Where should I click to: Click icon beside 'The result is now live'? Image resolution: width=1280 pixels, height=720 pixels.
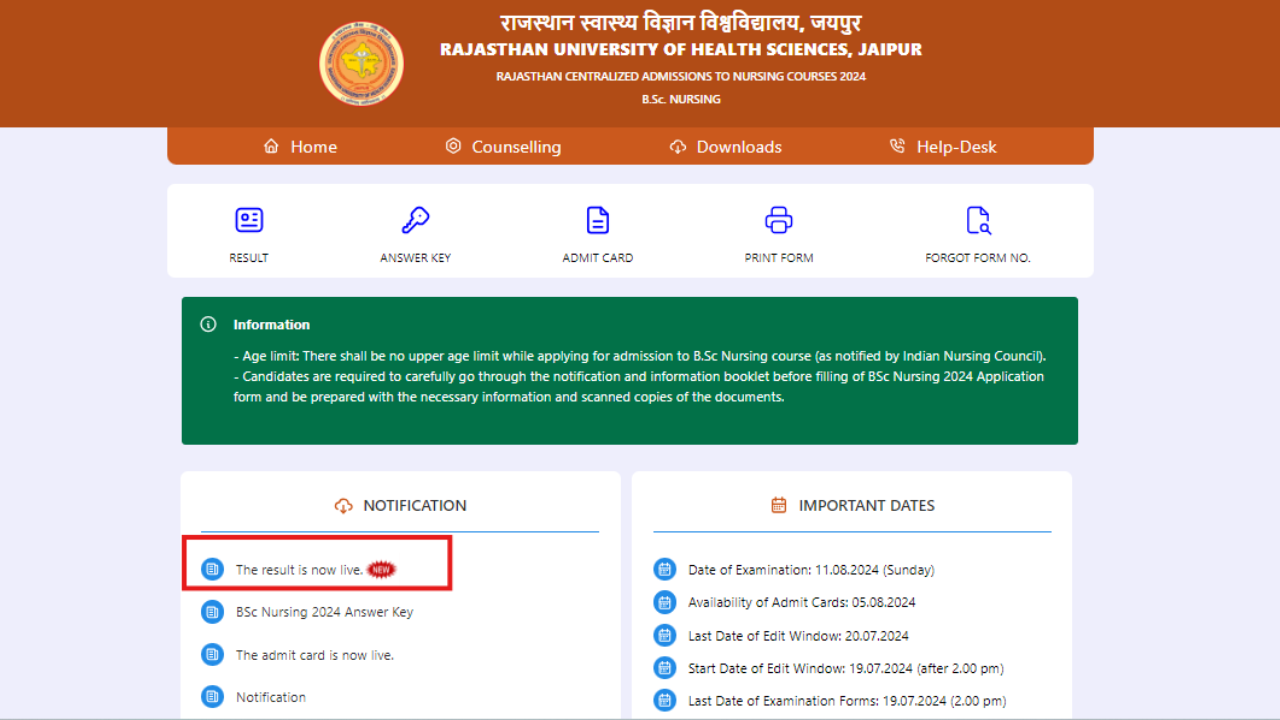(x=212, y=569)
